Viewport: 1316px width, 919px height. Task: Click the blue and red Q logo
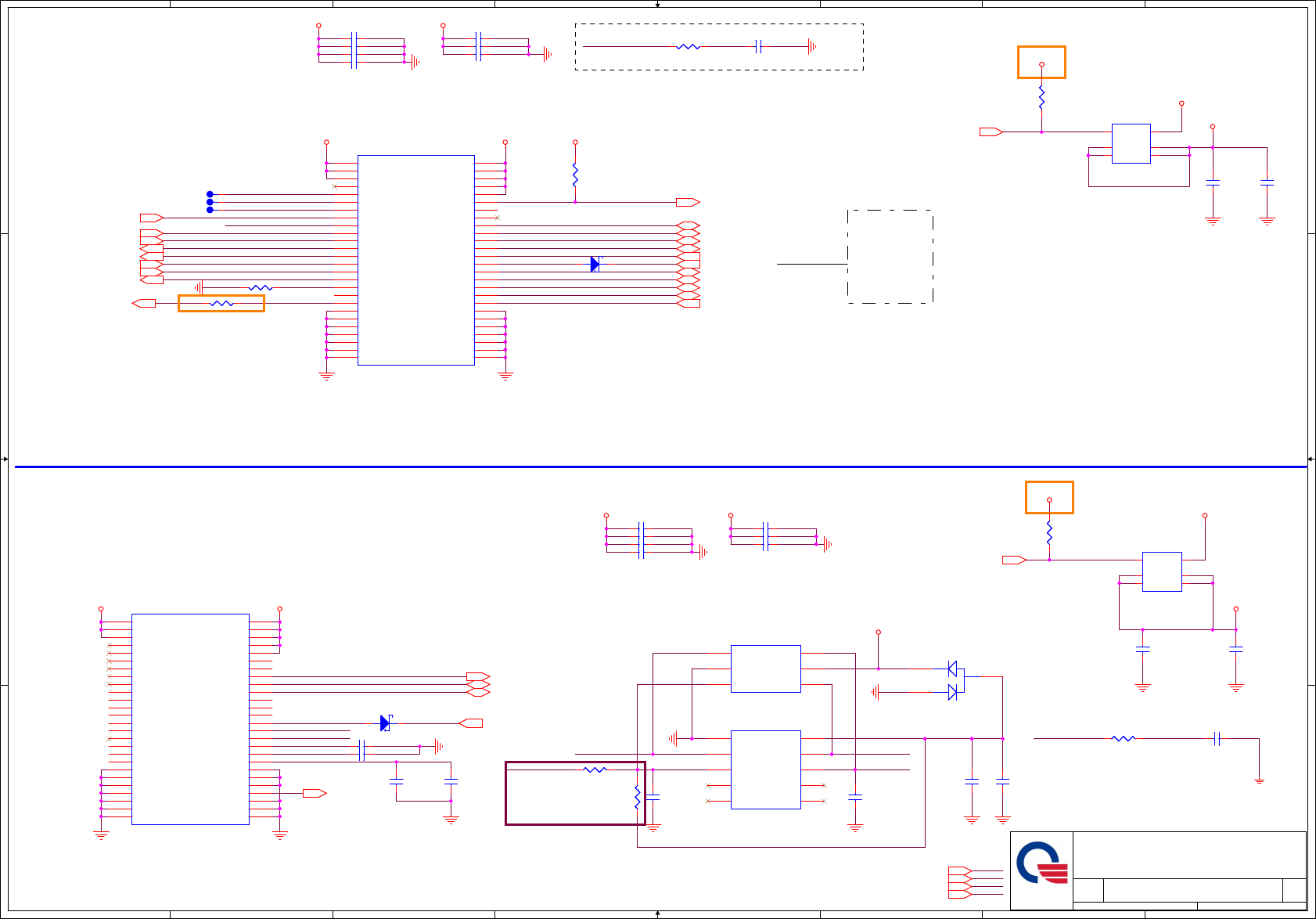(x=1042, y=863)
